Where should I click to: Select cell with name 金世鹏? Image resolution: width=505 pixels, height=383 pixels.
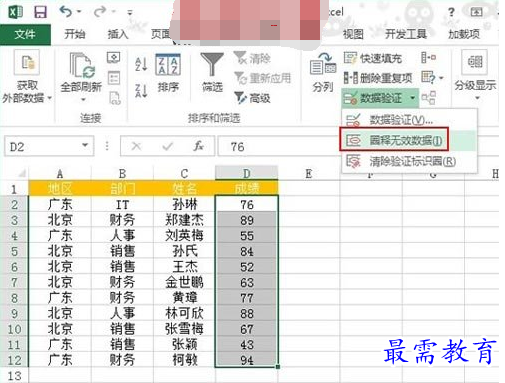(184, 282)
